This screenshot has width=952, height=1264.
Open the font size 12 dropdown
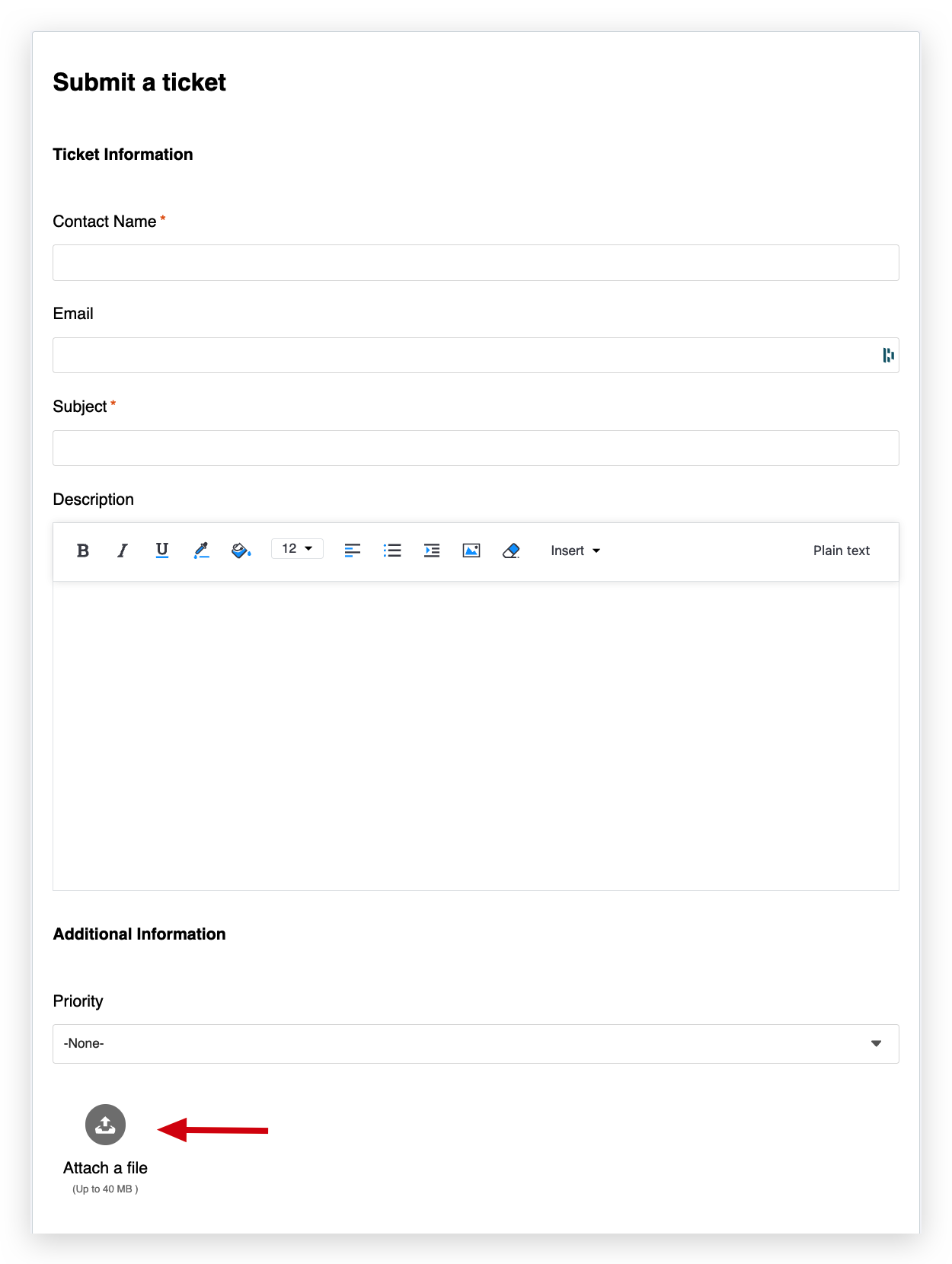point(297,549)
